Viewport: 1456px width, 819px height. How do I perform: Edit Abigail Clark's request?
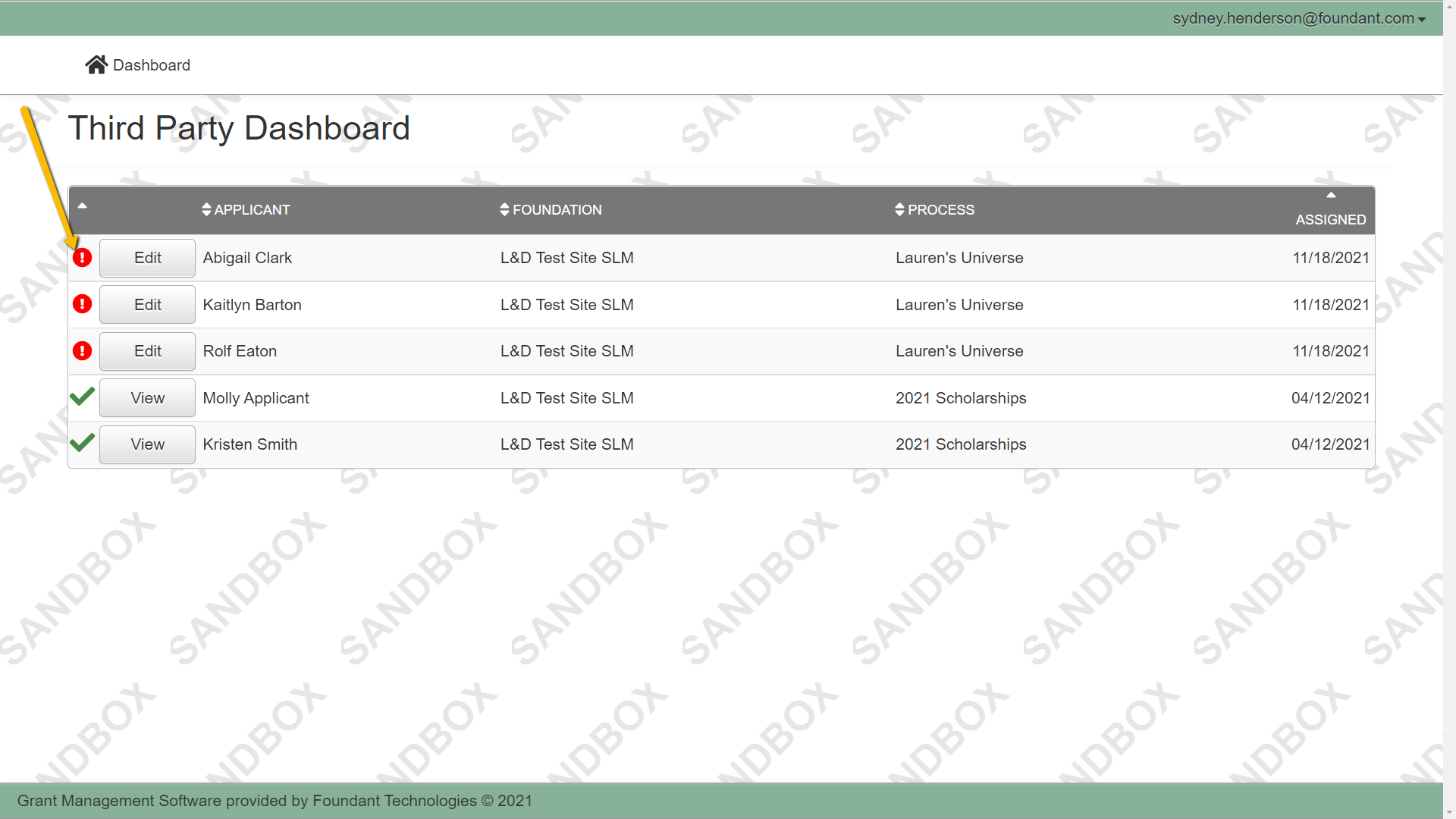147,258
